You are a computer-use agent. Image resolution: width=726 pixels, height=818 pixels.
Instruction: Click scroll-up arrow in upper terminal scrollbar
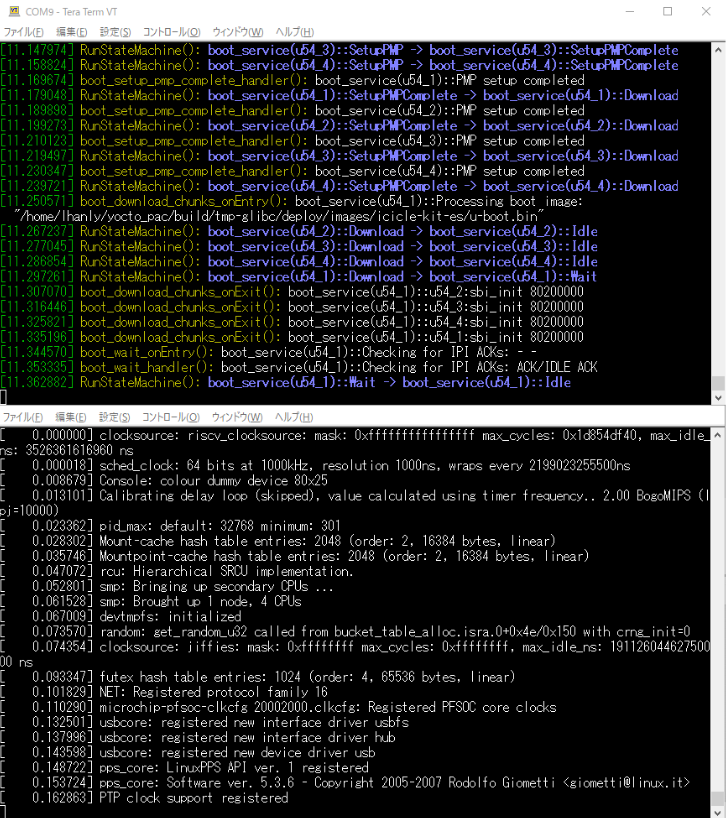pyautogui.click(x=718, y=50)
